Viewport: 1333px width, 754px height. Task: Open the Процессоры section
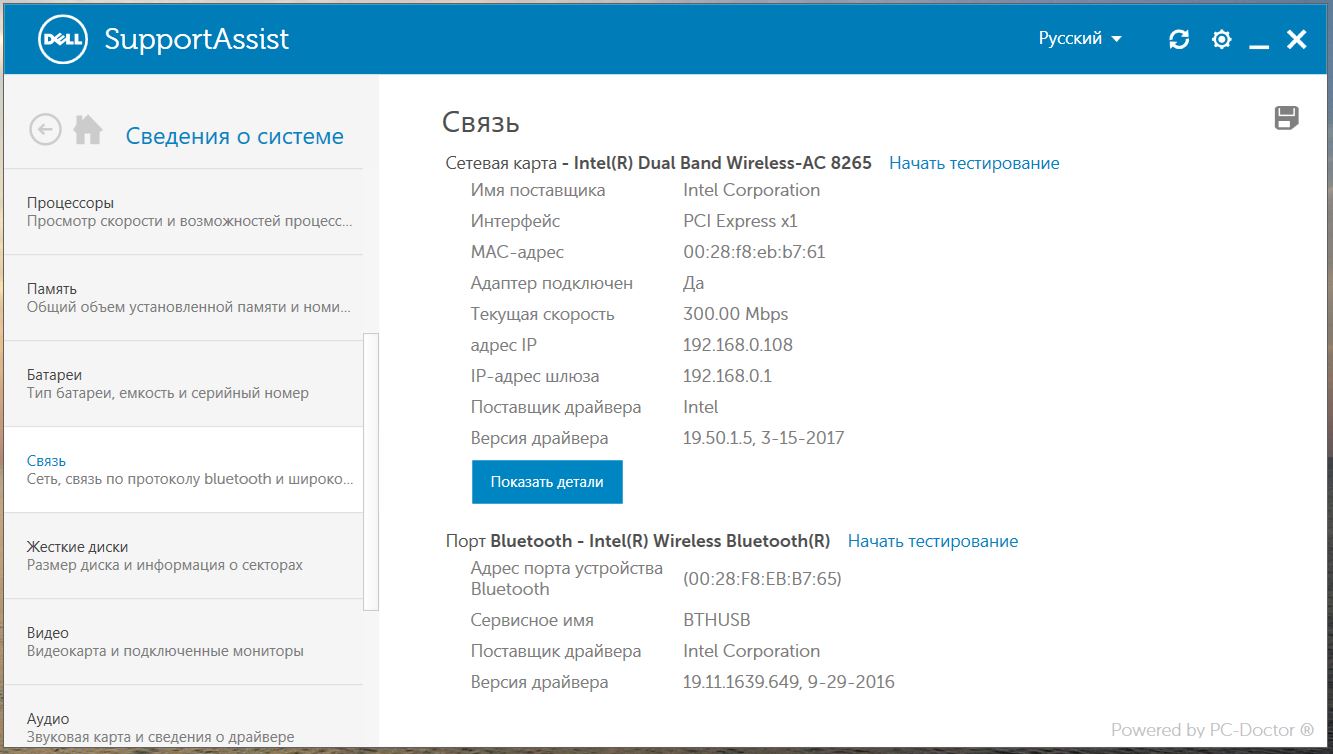click(183, 212)
